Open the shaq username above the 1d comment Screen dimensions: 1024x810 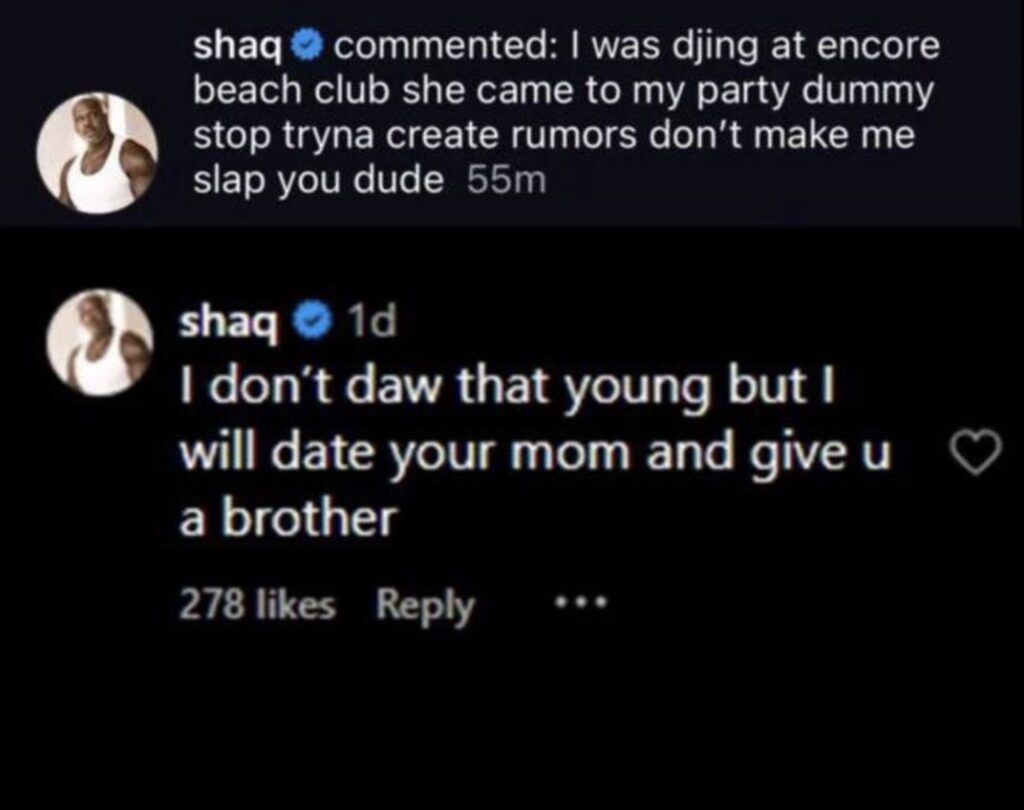point(232,322)
